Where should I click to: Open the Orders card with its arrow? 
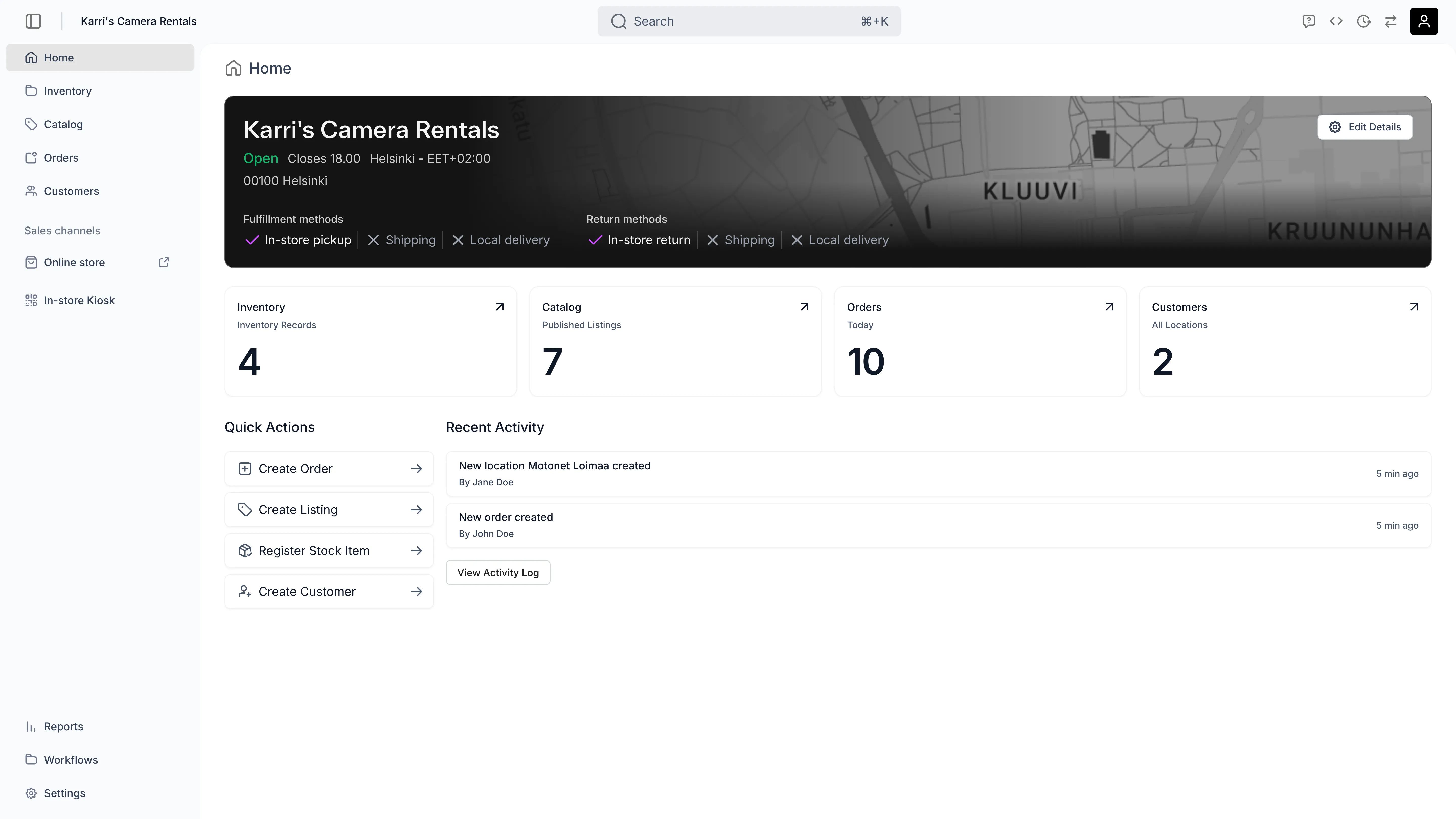click(1109, 306)
